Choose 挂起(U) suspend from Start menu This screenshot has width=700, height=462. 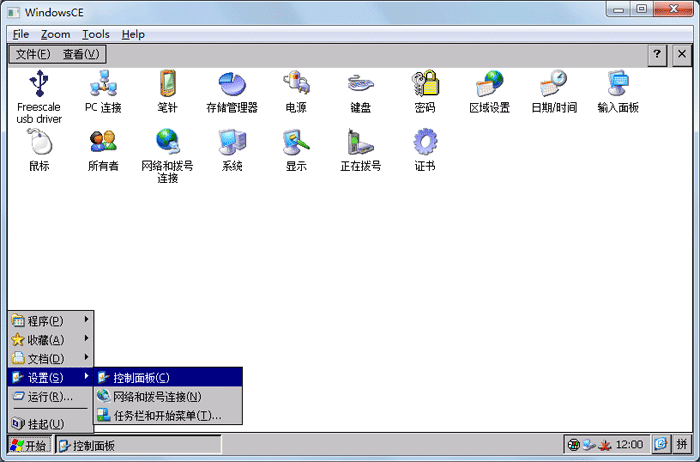pyautogui.click(x=50, y=423)
